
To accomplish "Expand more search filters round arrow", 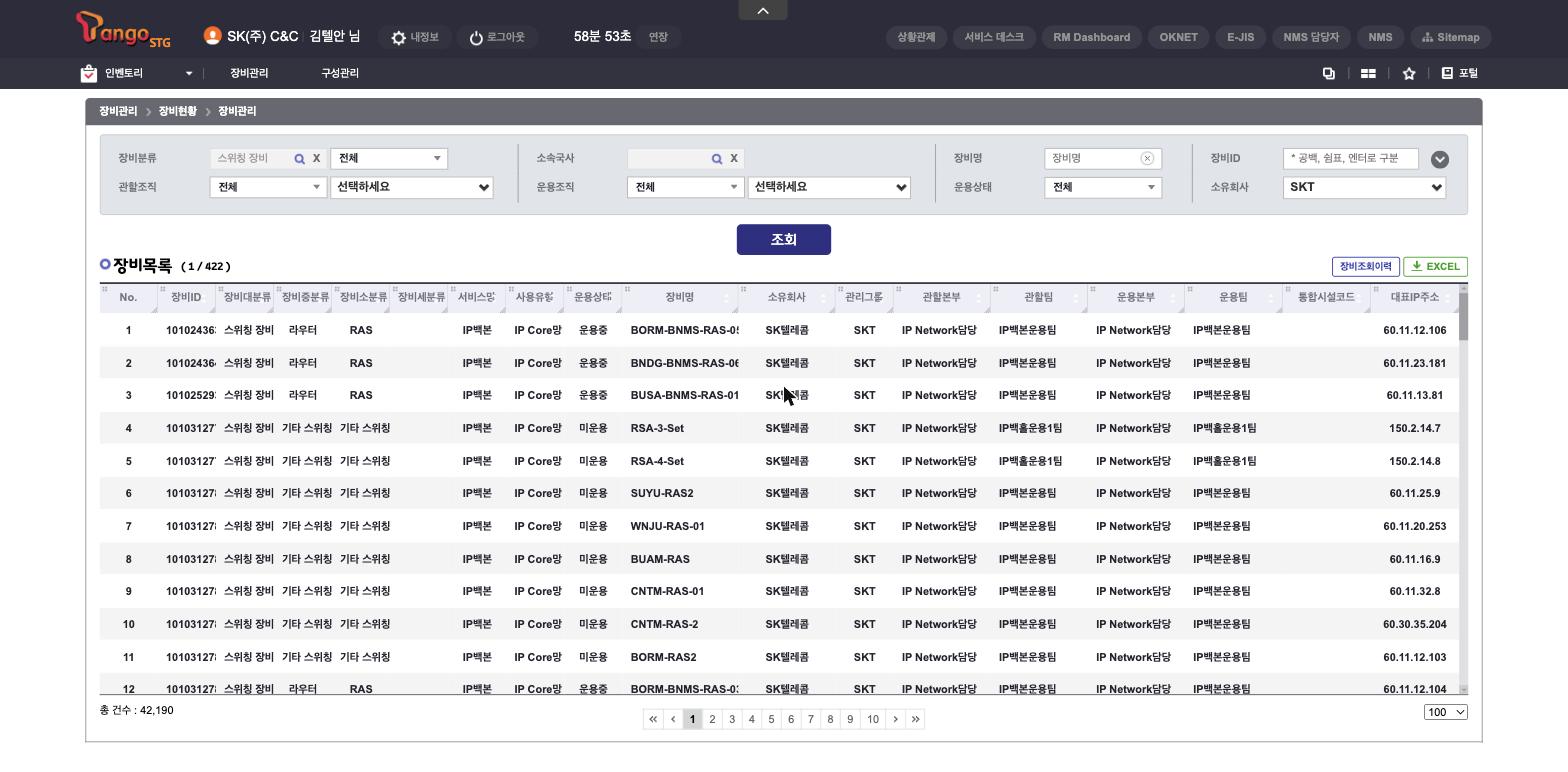I will tap(1440, 159).
